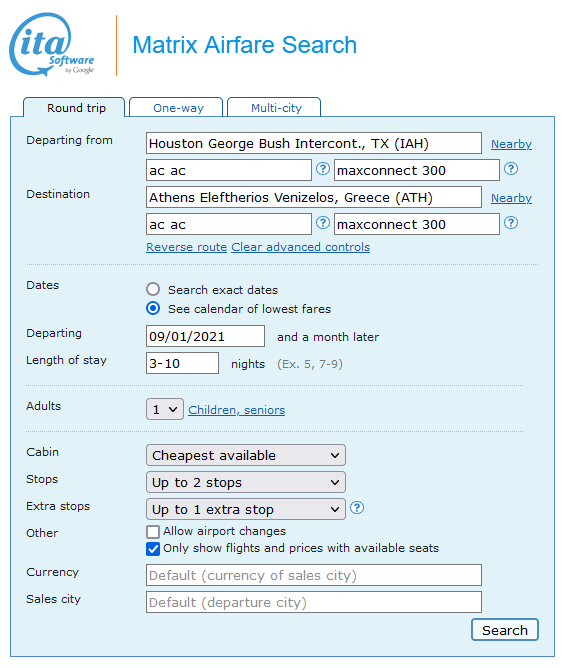The height and width of the screenshot is (668, 577).
Task: Click the Departing from airport field with Houston IAH
Action: tap(314, 143)
